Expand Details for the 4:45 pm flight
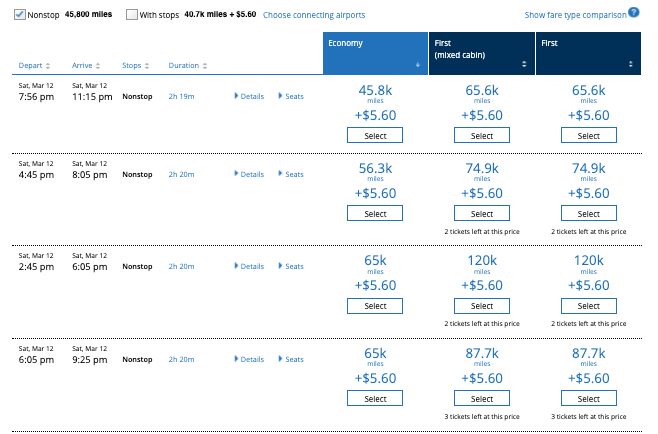The image size is (658, 434). click(x=249, y=174)
